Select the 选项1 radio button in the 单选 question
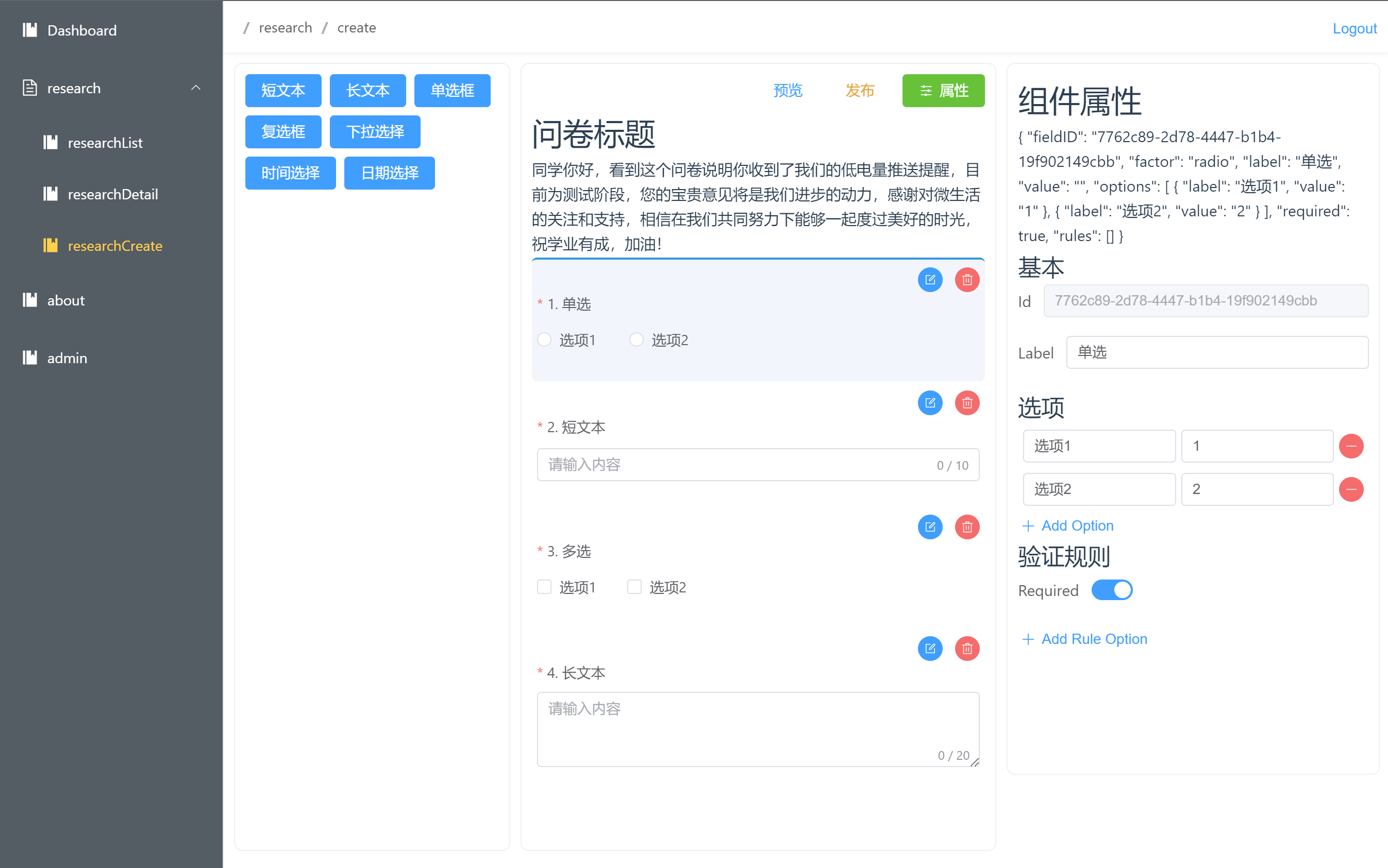Image resolution: width=1388 pixels, height=868 pixels. (544, 340)
